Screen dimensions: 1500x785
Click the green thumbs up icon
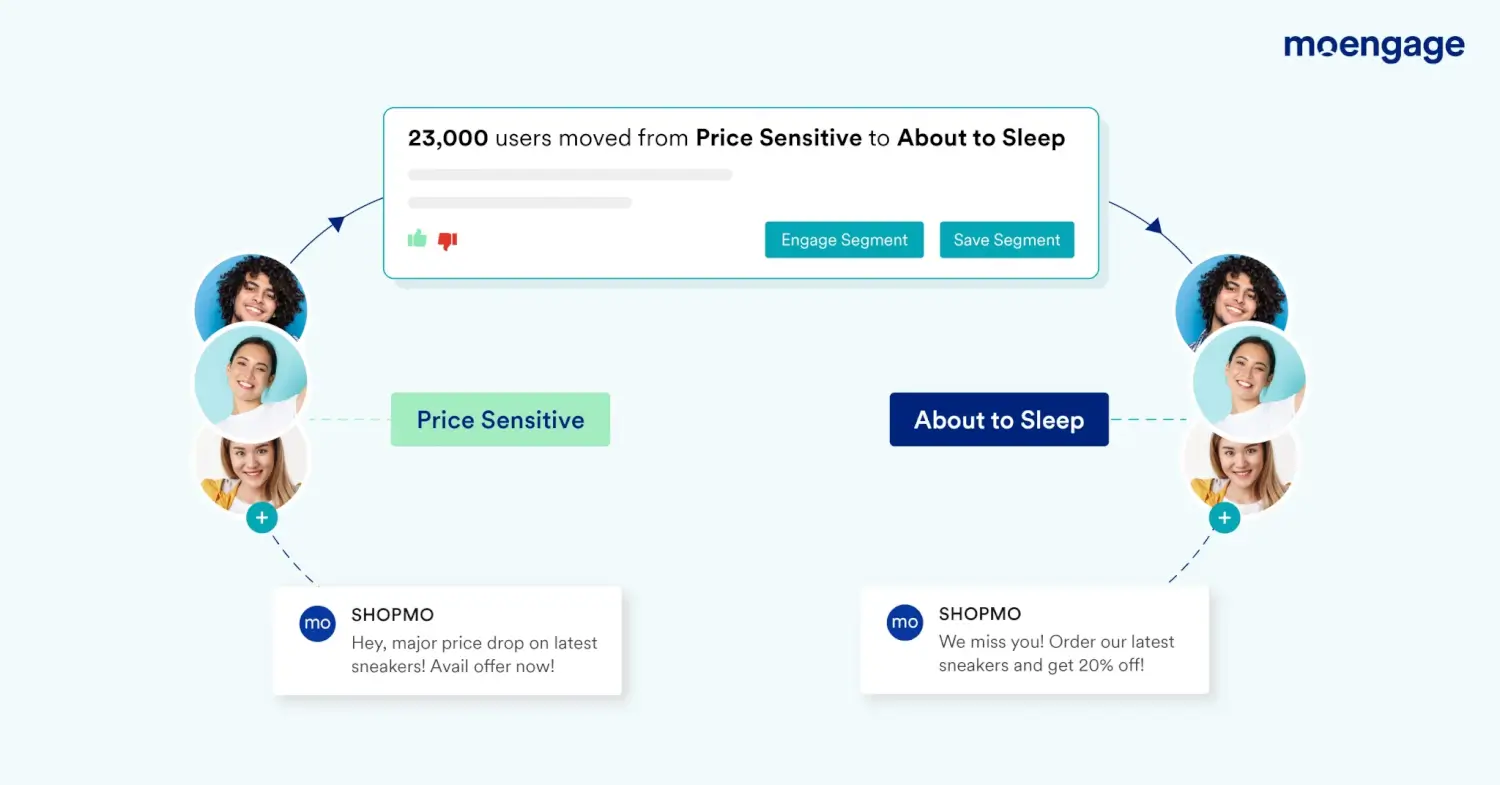pyautogui.click(x=417, y=238)
